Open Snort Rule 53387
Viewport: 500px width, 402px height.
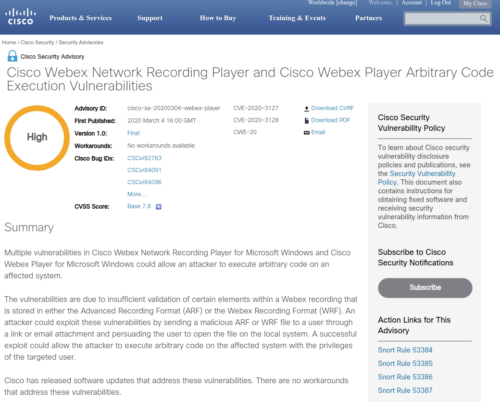(x=405, y=390)
